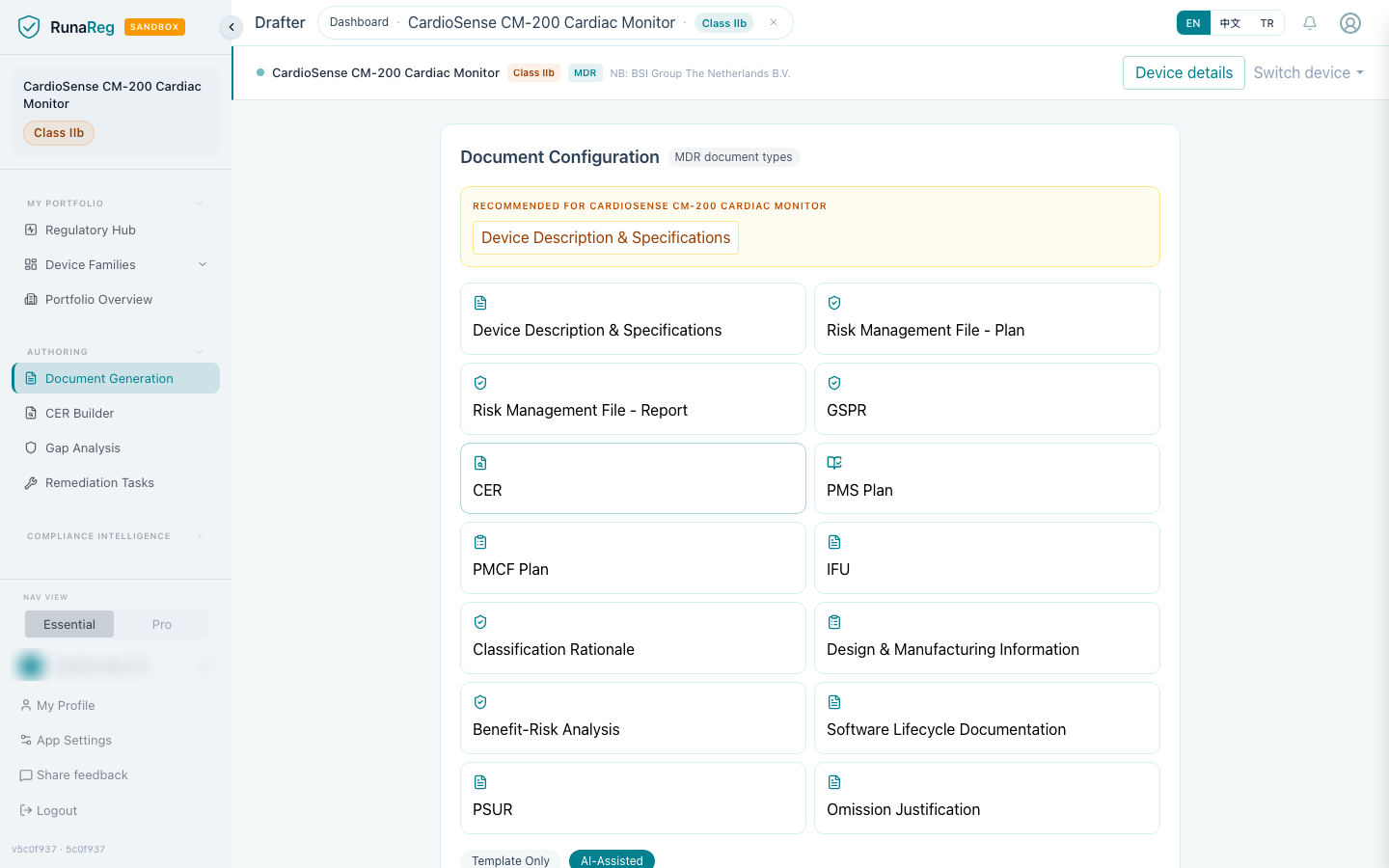Click the Omission Justification document icon

coord(834,782)
